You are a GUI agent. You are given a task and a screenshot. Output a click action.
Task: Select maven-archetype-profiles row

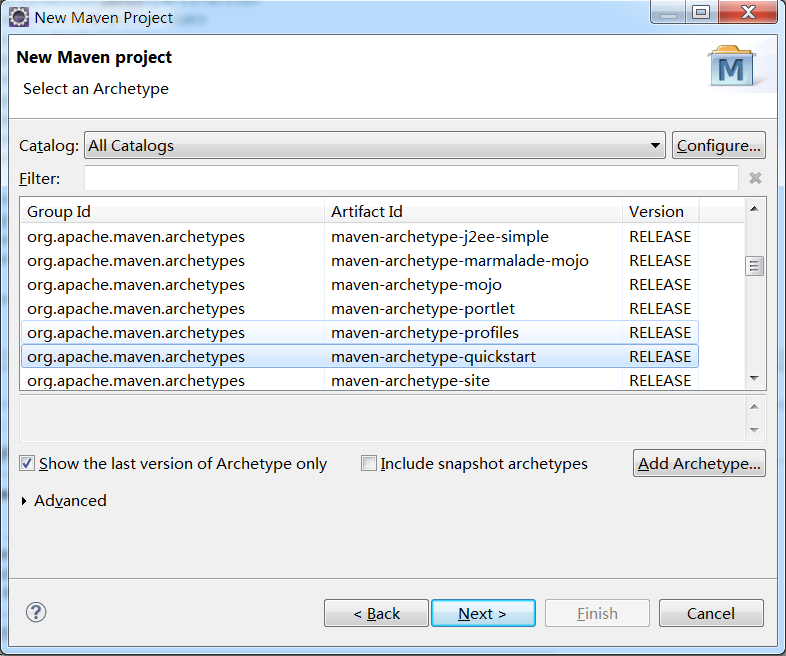coord(359,333)
